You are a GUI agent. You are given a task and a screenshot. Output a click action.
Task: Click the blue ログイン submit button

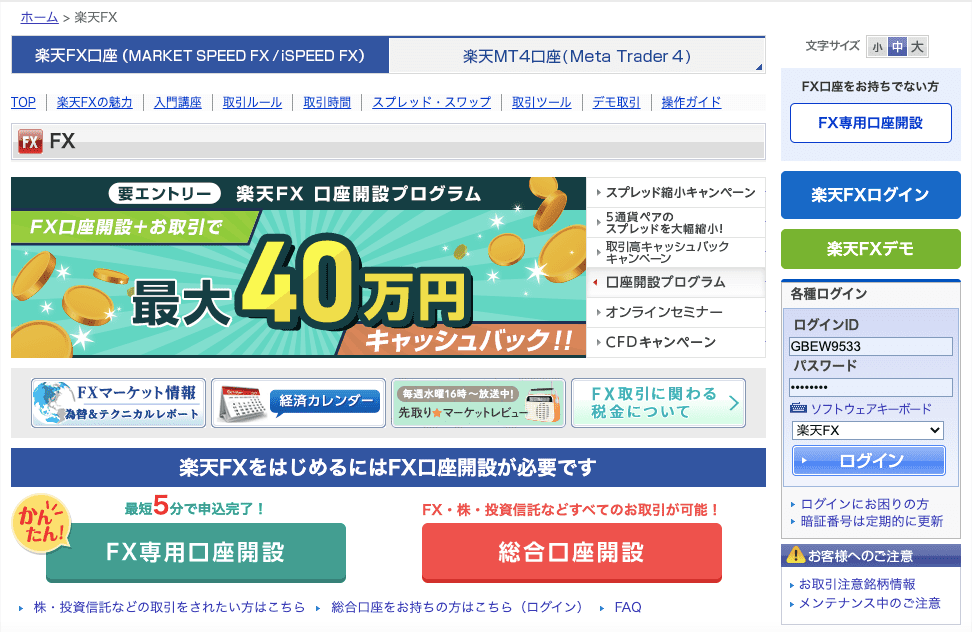click(x=868, y=460)
